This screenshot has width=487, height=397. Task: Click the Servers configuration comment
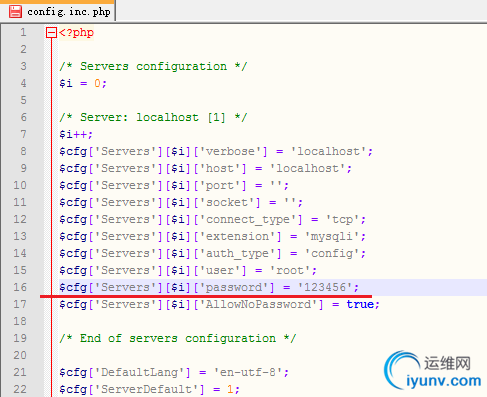coord(153,66)
